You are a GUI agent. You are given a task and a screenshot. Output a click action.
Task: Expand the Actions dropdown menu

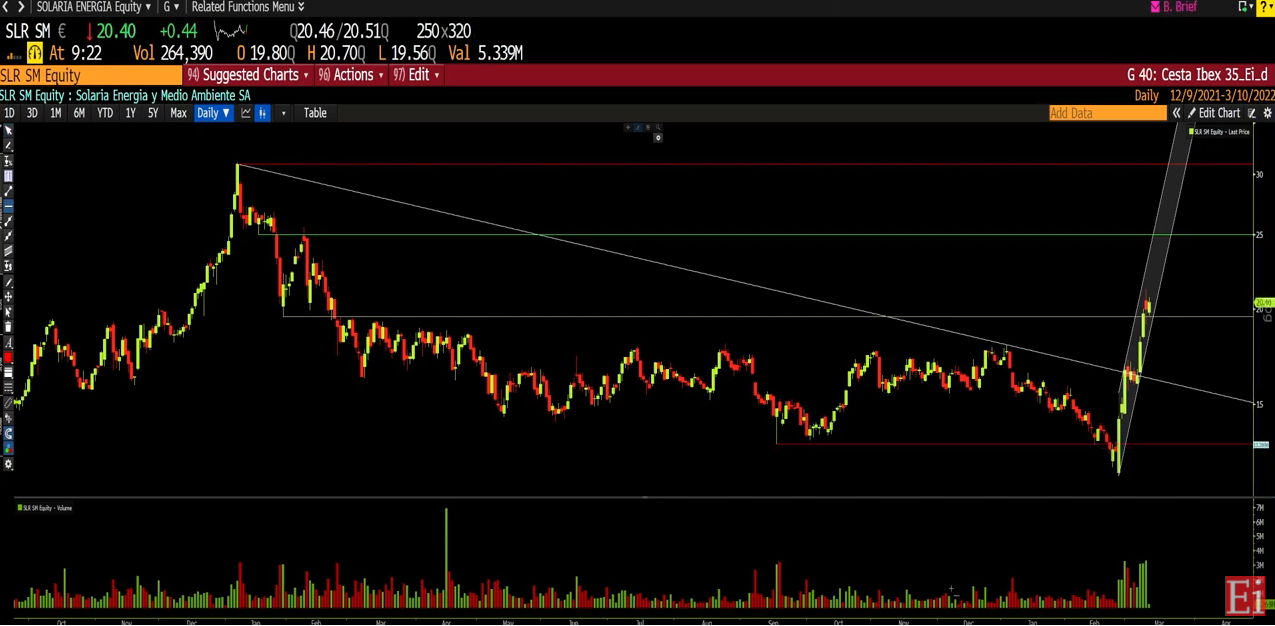coord(351,75)
